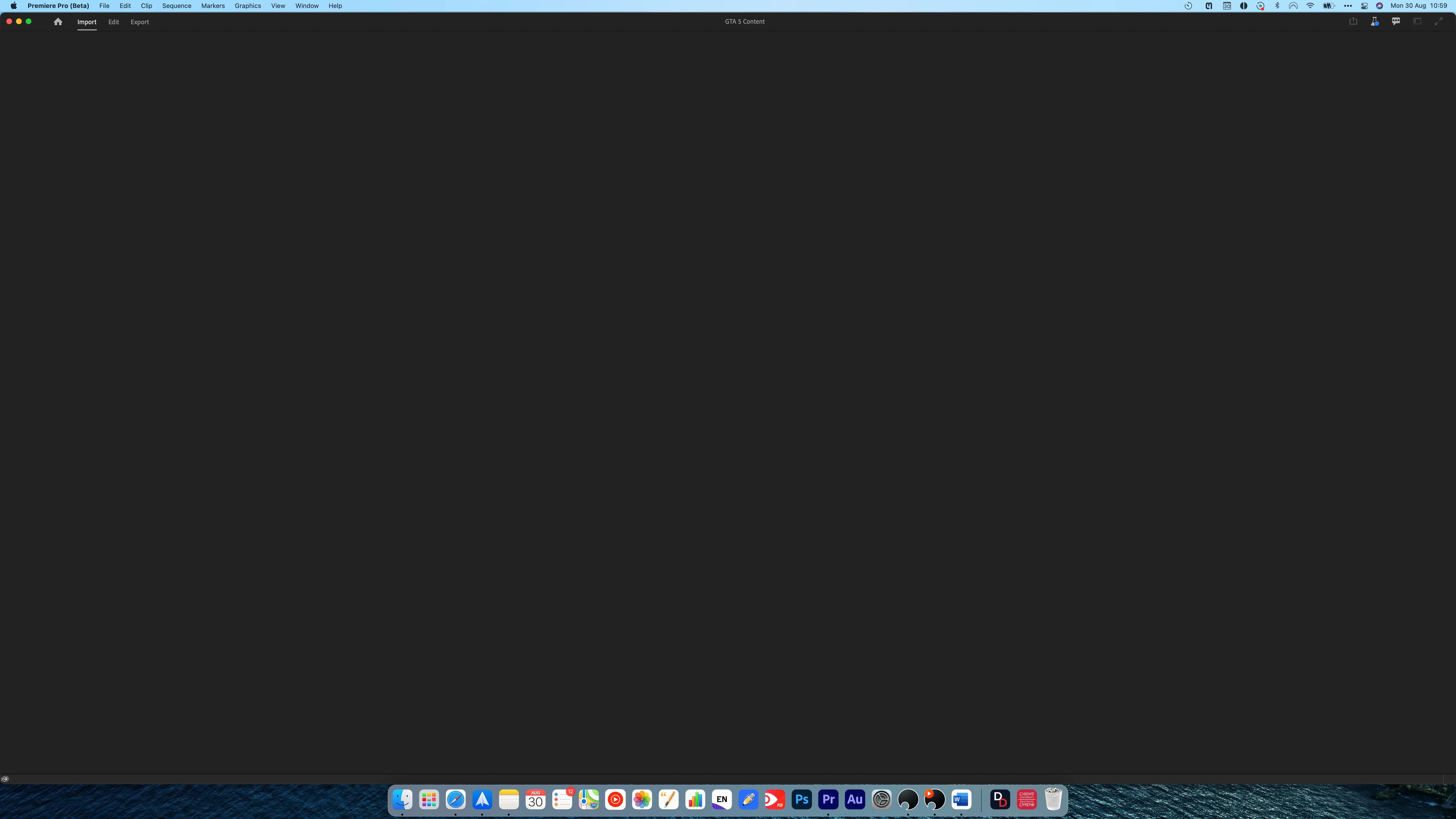Open the Graphics menu

click(x=248, y=6)
